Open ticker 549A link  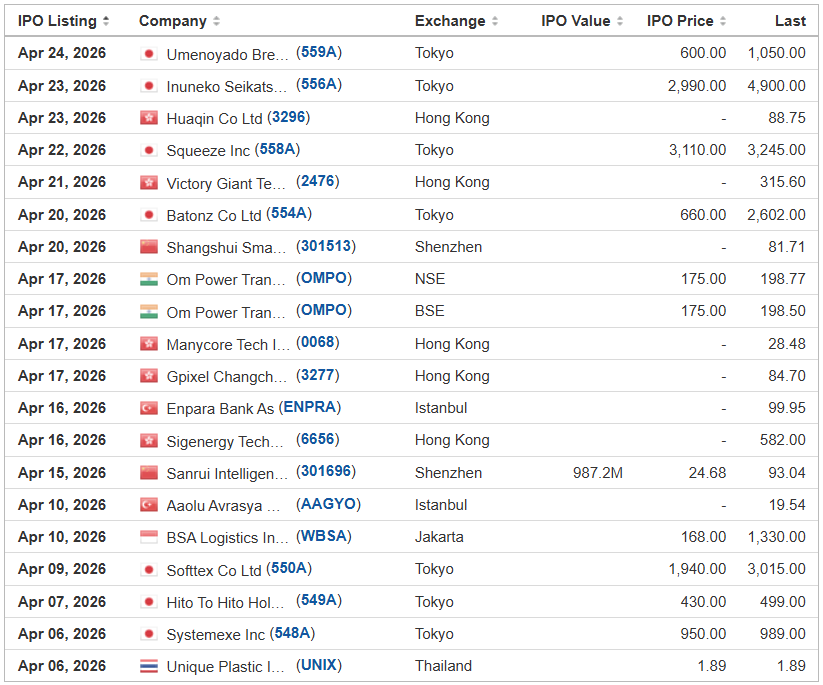(319, 600)
